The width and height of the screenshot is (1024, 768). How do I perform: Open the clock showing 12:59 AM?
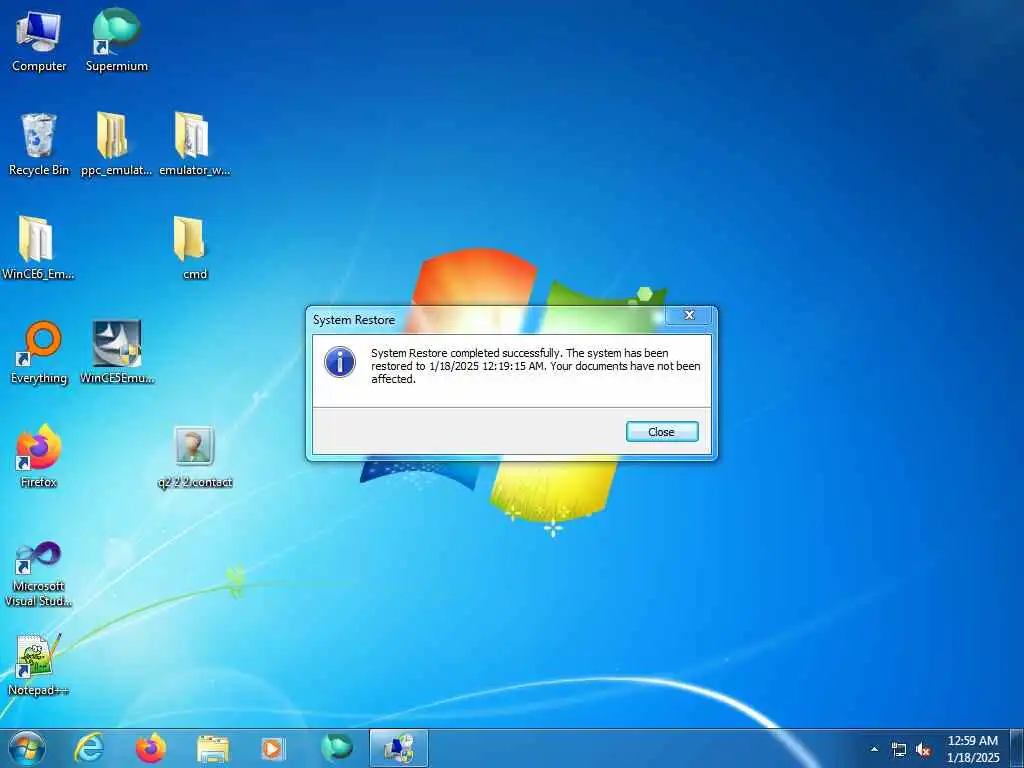(973, 749)
